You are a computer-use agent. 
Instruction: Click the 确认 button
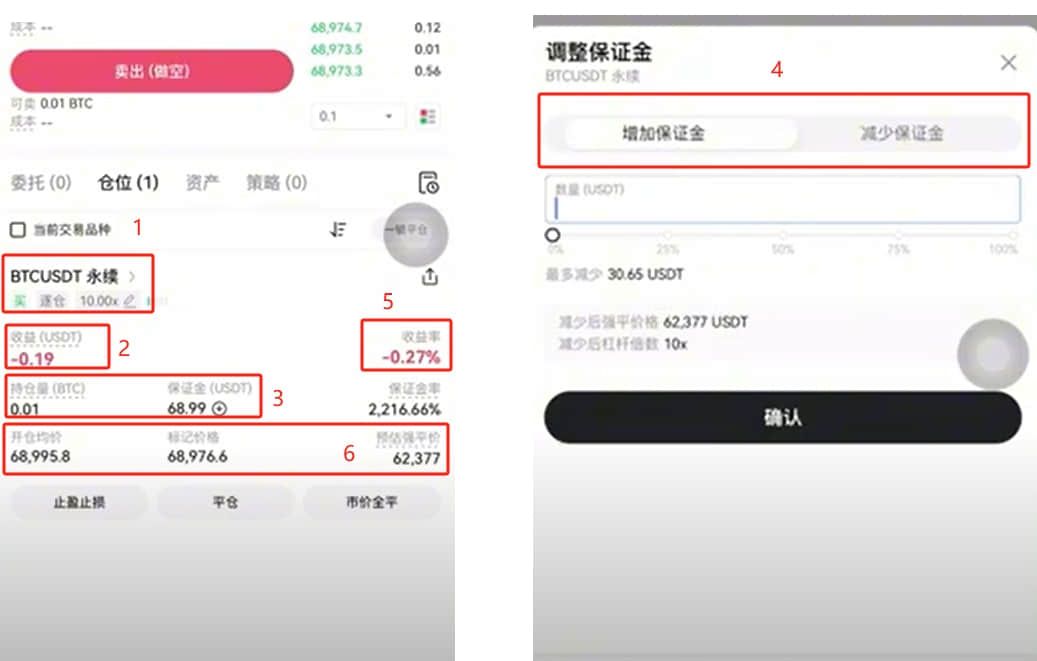(x=782, y=418)
